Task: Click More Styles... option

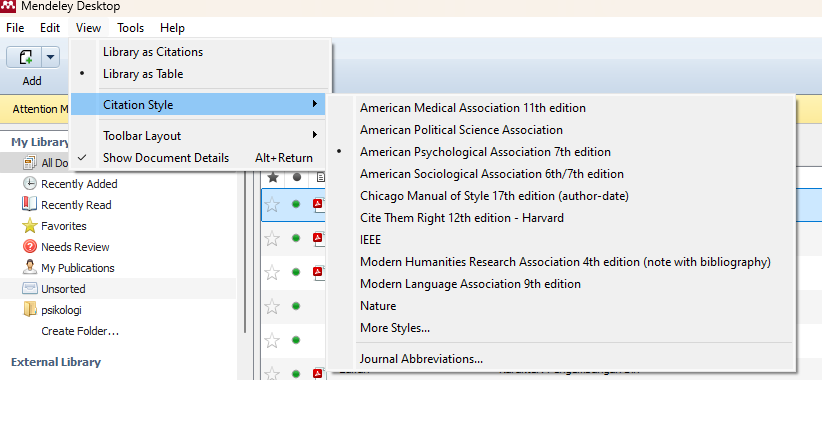Action: click(x=395, y=328)
